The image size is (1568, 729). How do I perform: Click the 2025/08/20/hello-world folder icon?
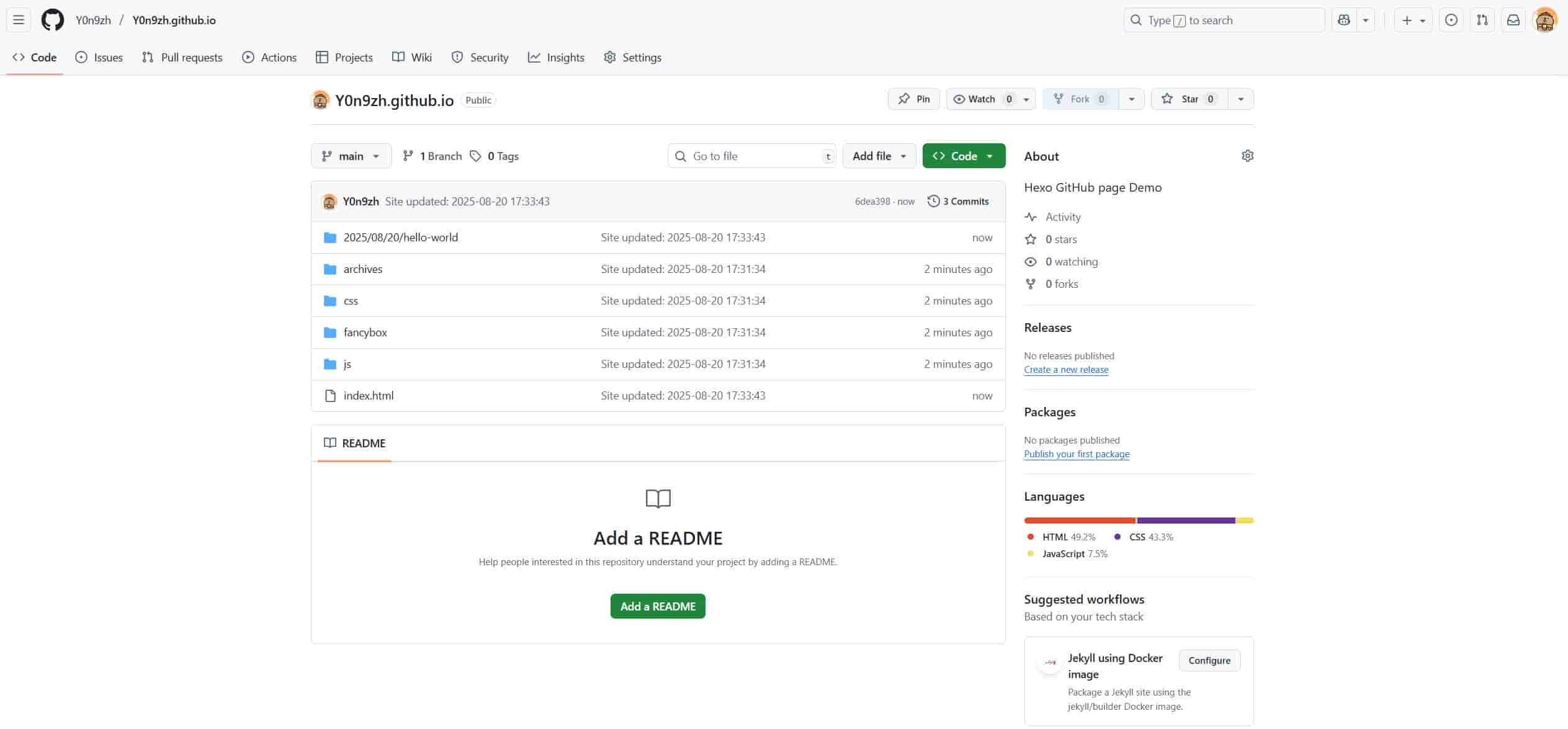(330, 238)
